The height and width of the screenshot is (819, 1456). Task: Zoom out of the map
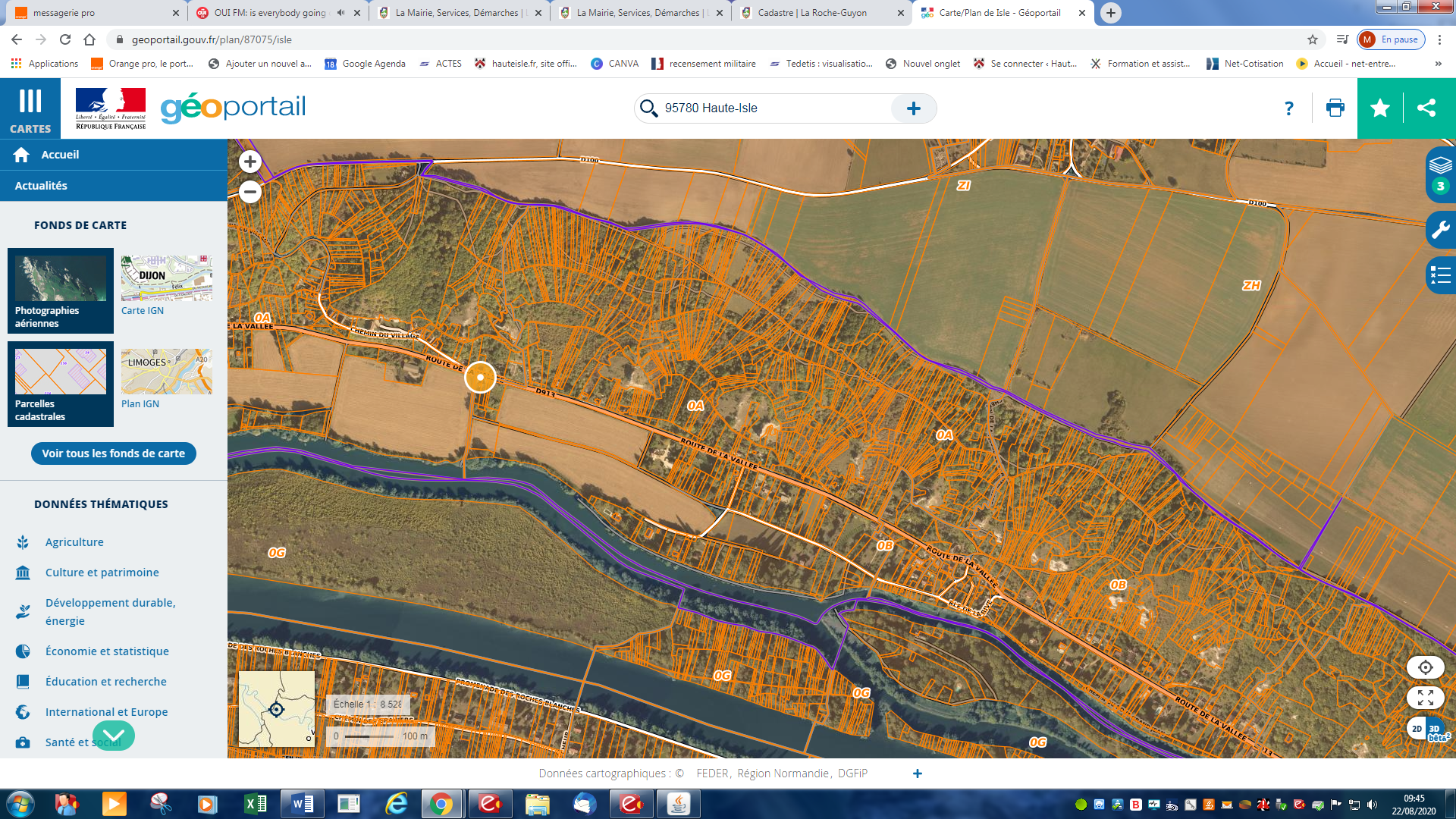(250, 192)
